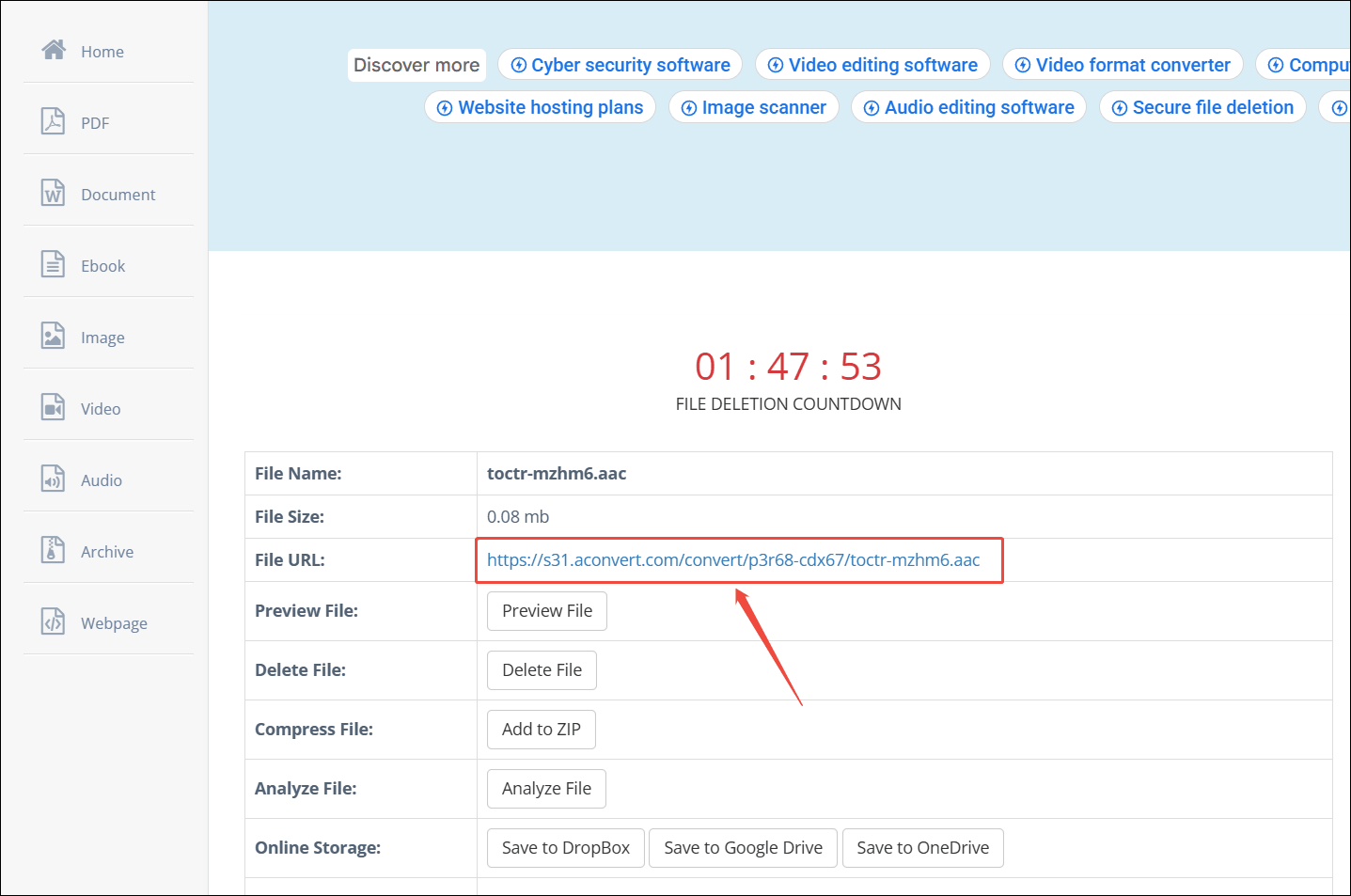Screen dimensions: 1351x896
Task: Select the Webpage converter icon
Action: tap(54, 622)
